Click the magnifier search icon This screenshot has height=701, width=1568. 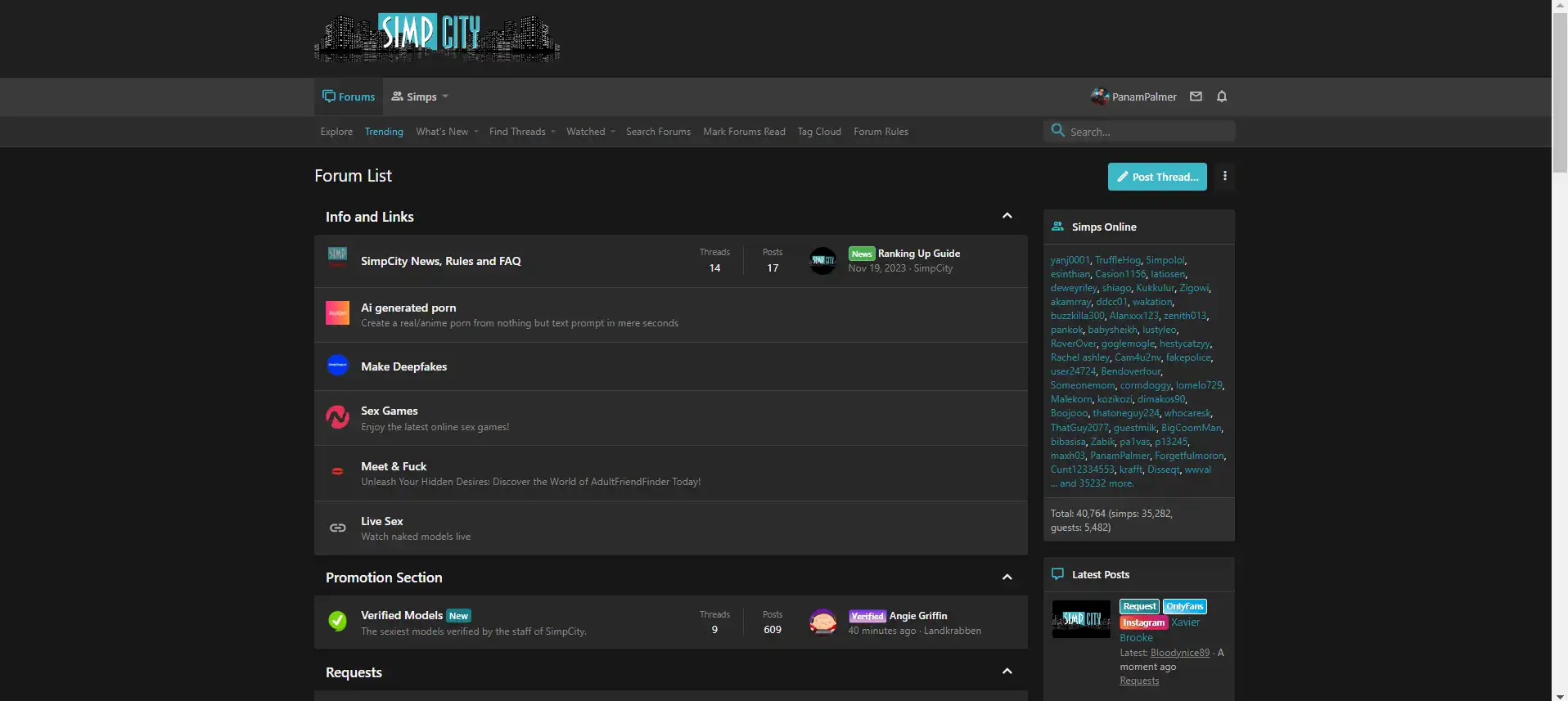pos(1058,131)
